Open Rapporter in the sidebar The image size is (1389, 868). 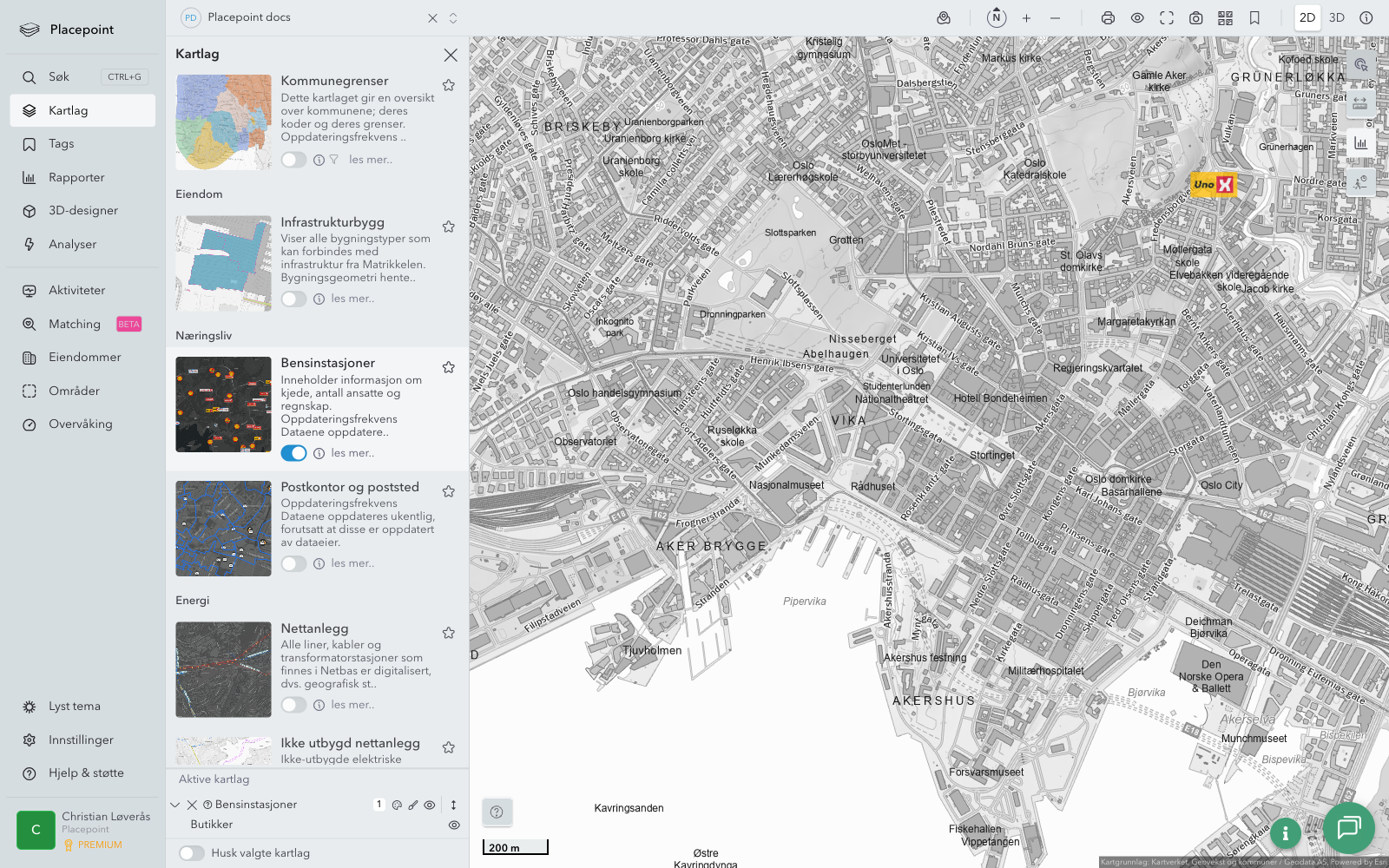(x=76, y=177)
